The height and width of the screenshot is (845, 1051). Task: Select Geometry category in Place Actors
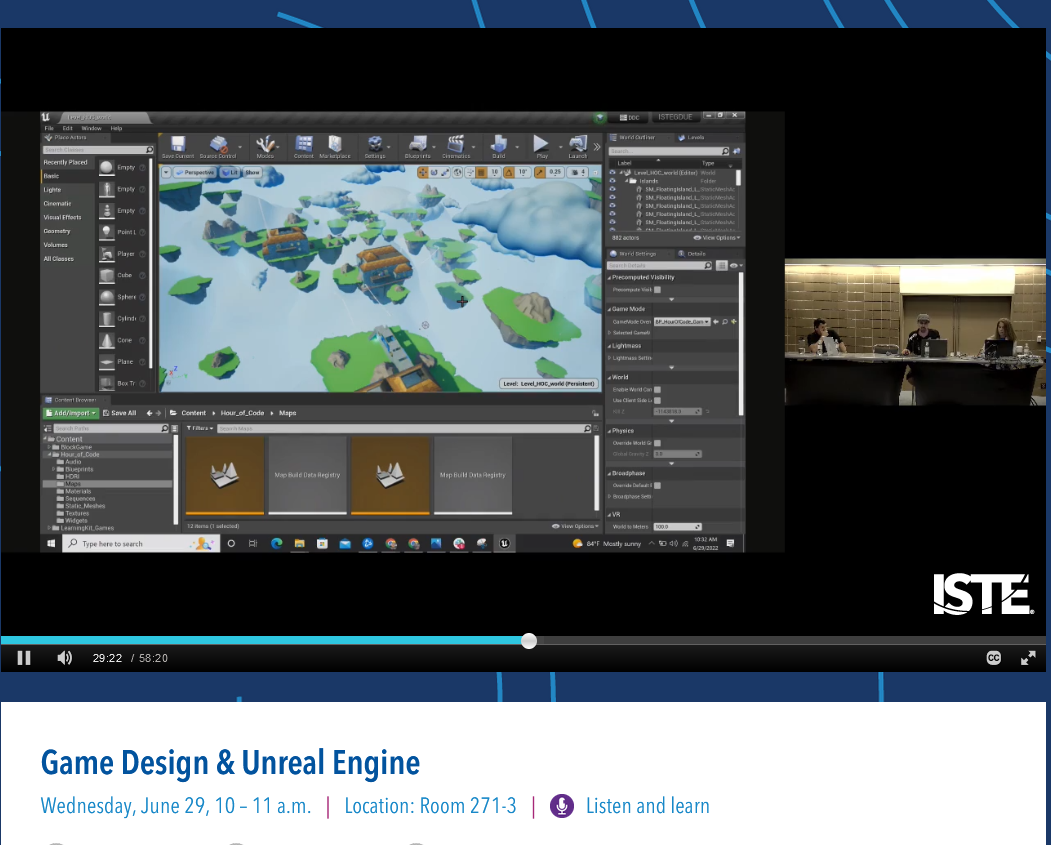[57, 231]
